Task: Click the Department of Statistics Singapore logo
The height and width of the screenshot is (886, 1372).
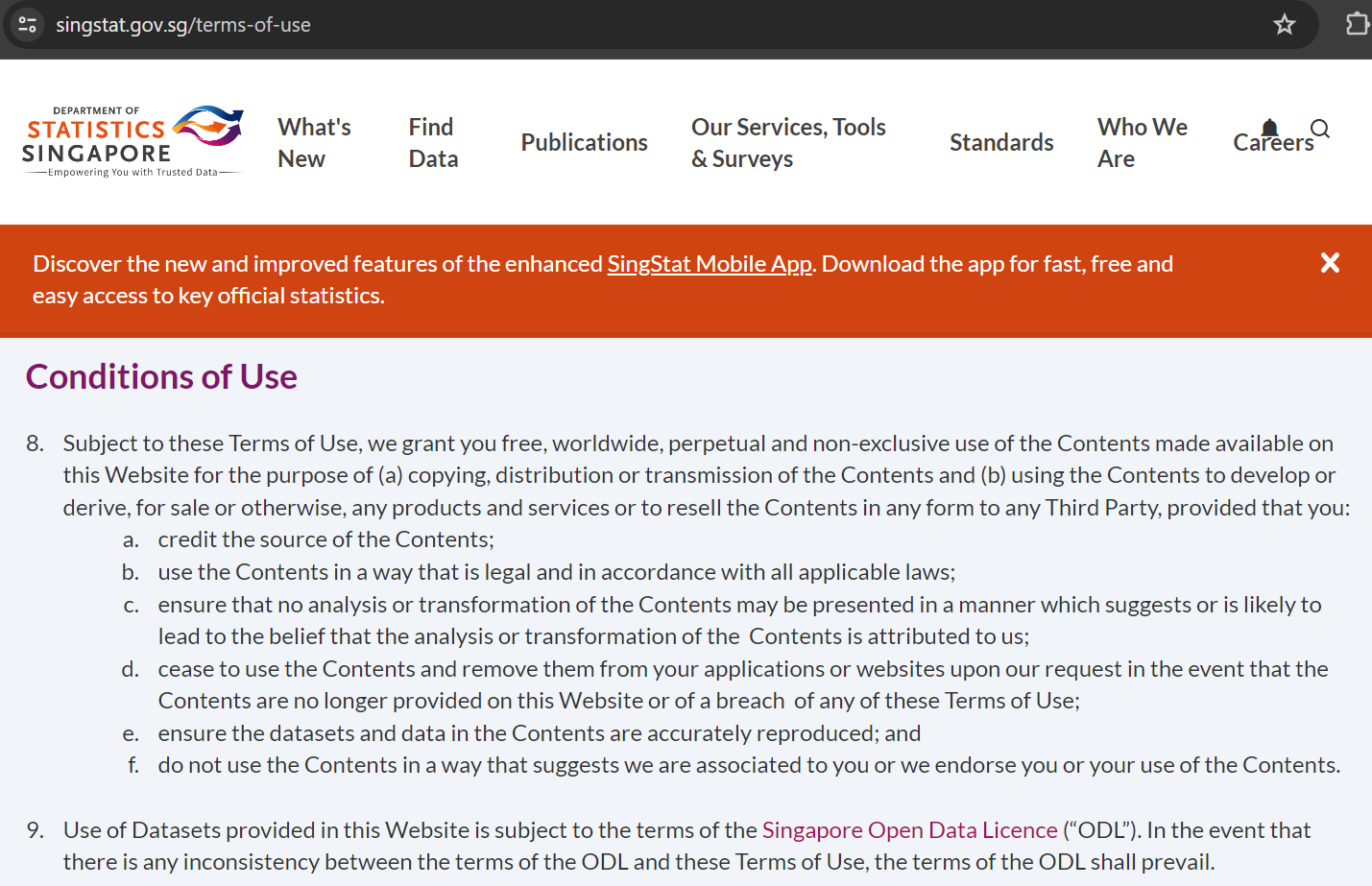Action: click(132, 142)
